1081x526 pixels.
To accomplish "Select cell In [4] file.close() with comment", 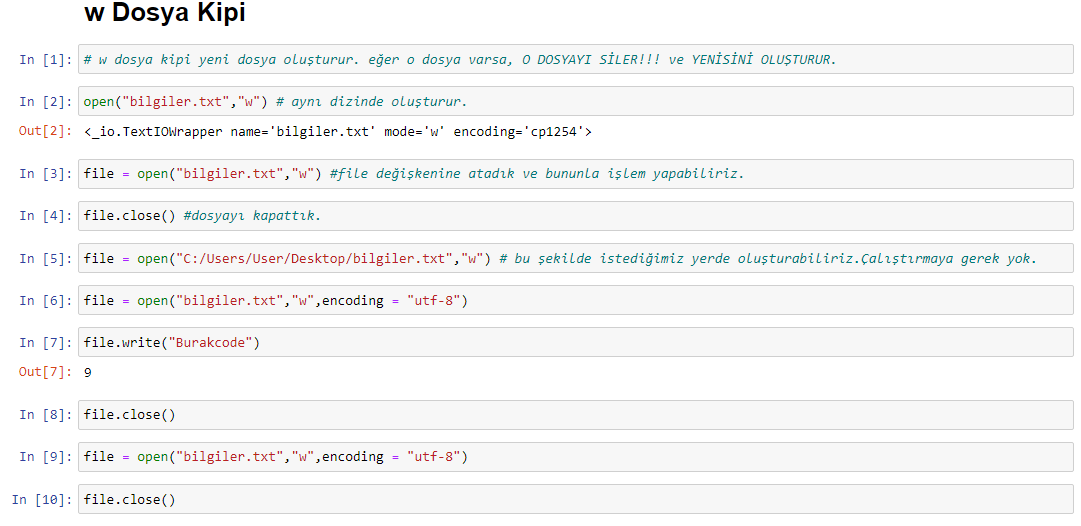I will [576, 216].
